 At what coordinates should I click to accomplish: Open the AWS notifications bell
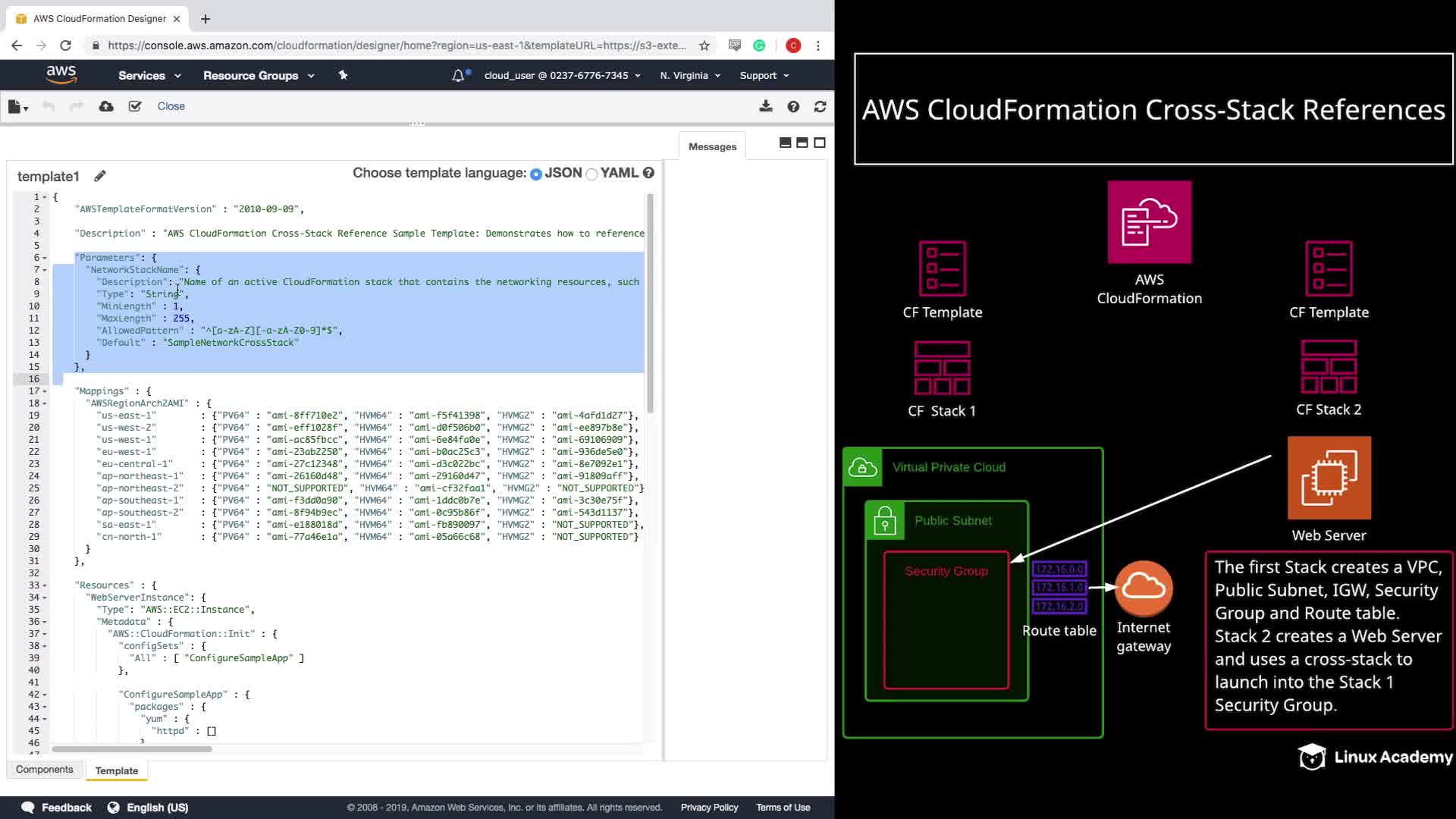point(458,75)
